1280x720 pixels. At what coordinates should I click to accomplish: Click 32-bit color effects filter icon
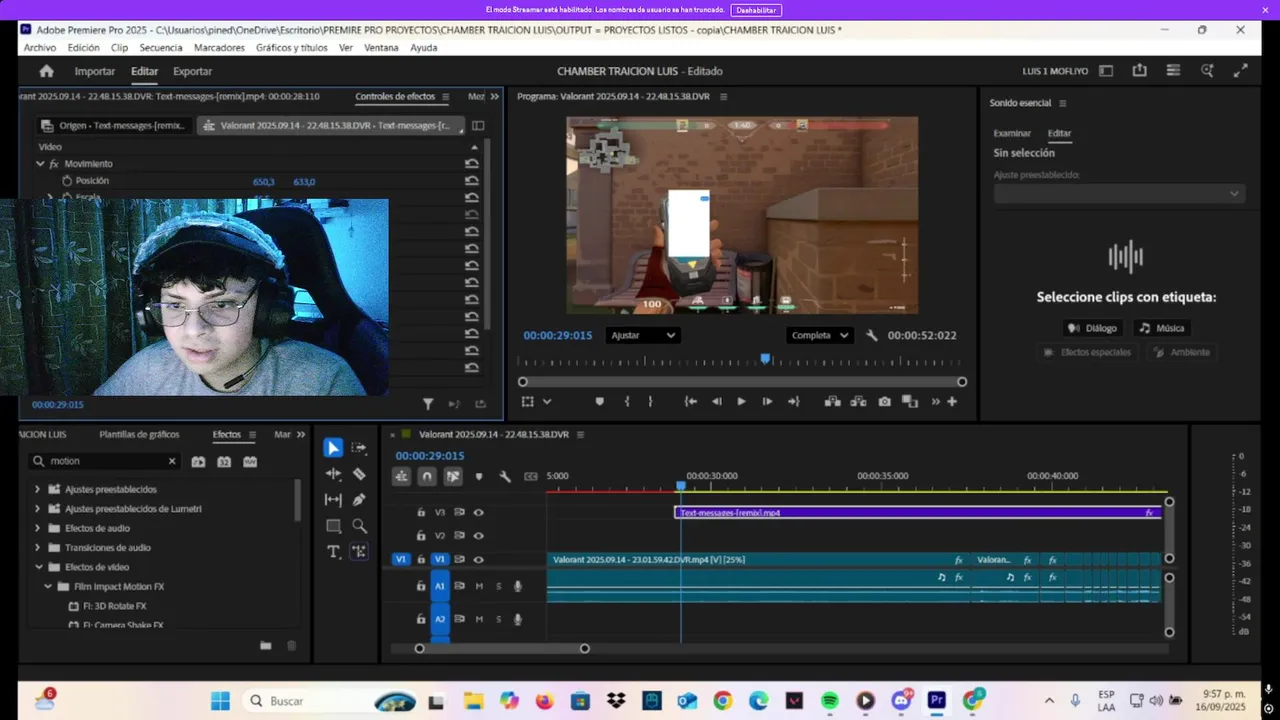tap(224, 462)
